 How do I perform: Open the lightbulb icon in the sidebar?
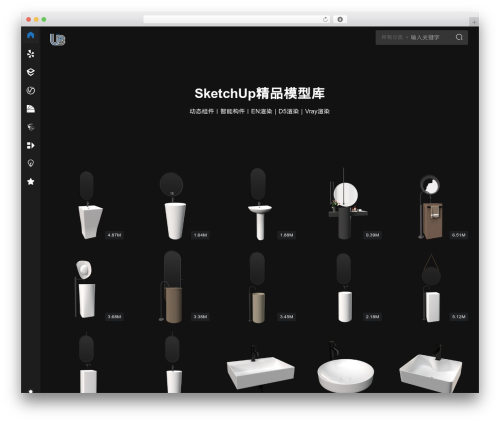pyautogui.click(x=31, y=163)
